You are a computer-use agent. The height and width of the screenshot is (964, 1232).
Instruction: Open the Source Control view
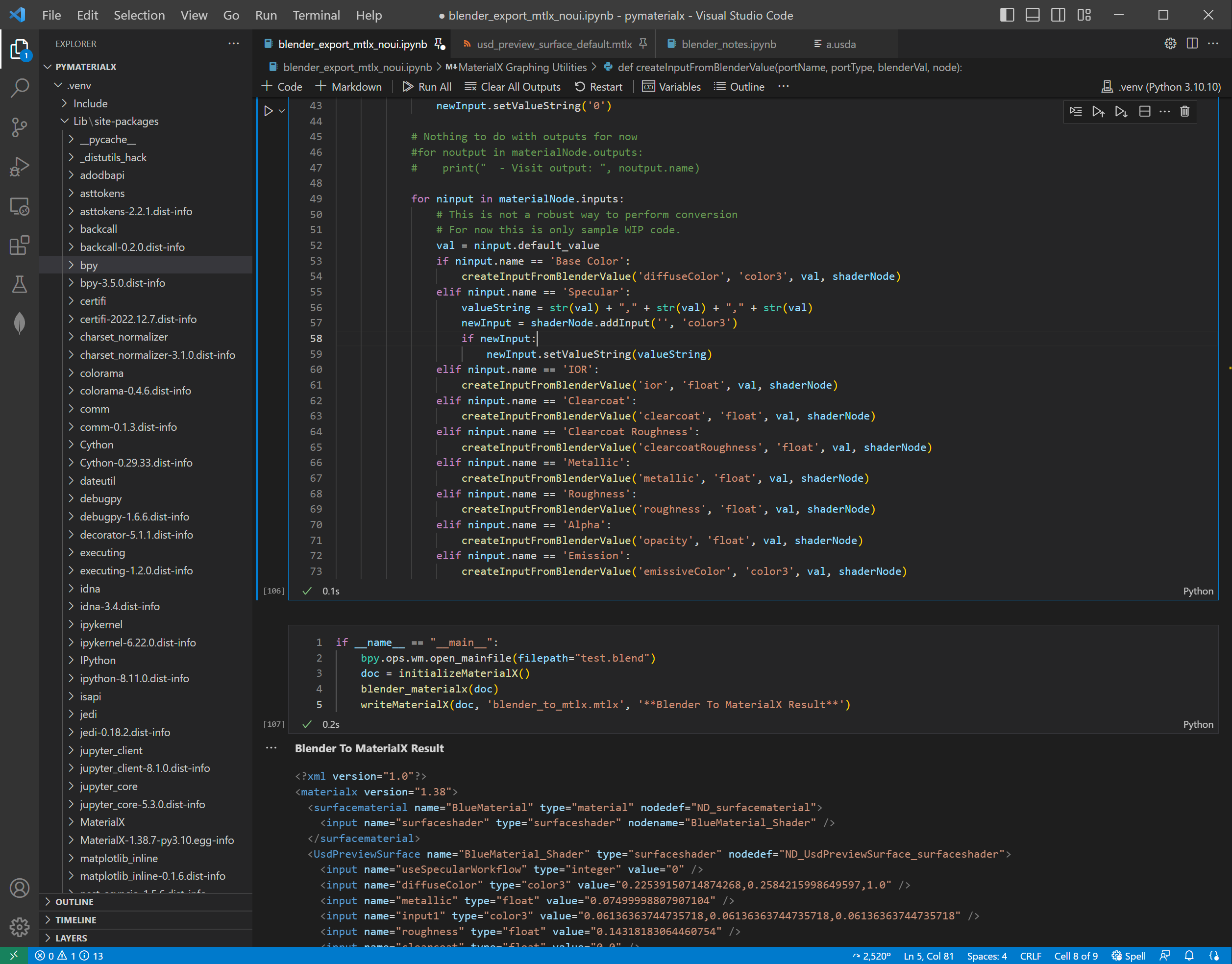point(20,127)
